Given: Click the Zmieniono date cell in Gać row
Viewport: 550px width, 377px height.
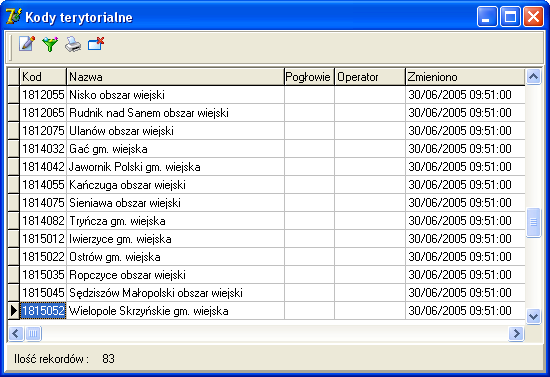Looking at the screenshot, I should point(465,149).
